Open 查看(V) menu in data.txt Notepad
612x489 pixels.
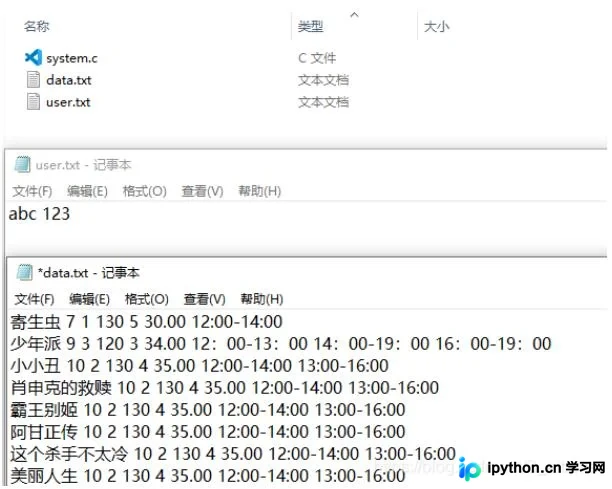tap(205, 299)
